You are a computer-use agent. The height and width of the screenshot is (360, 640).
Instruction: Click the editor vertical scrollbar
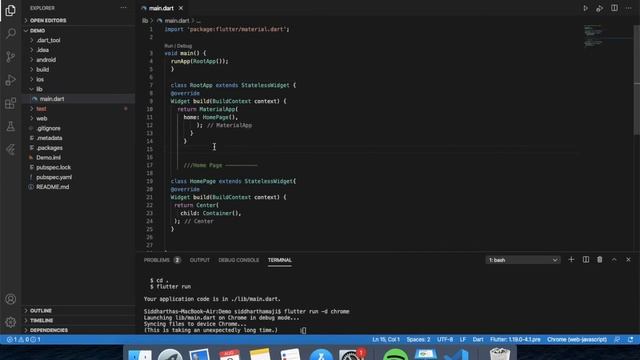pos(636,80)
